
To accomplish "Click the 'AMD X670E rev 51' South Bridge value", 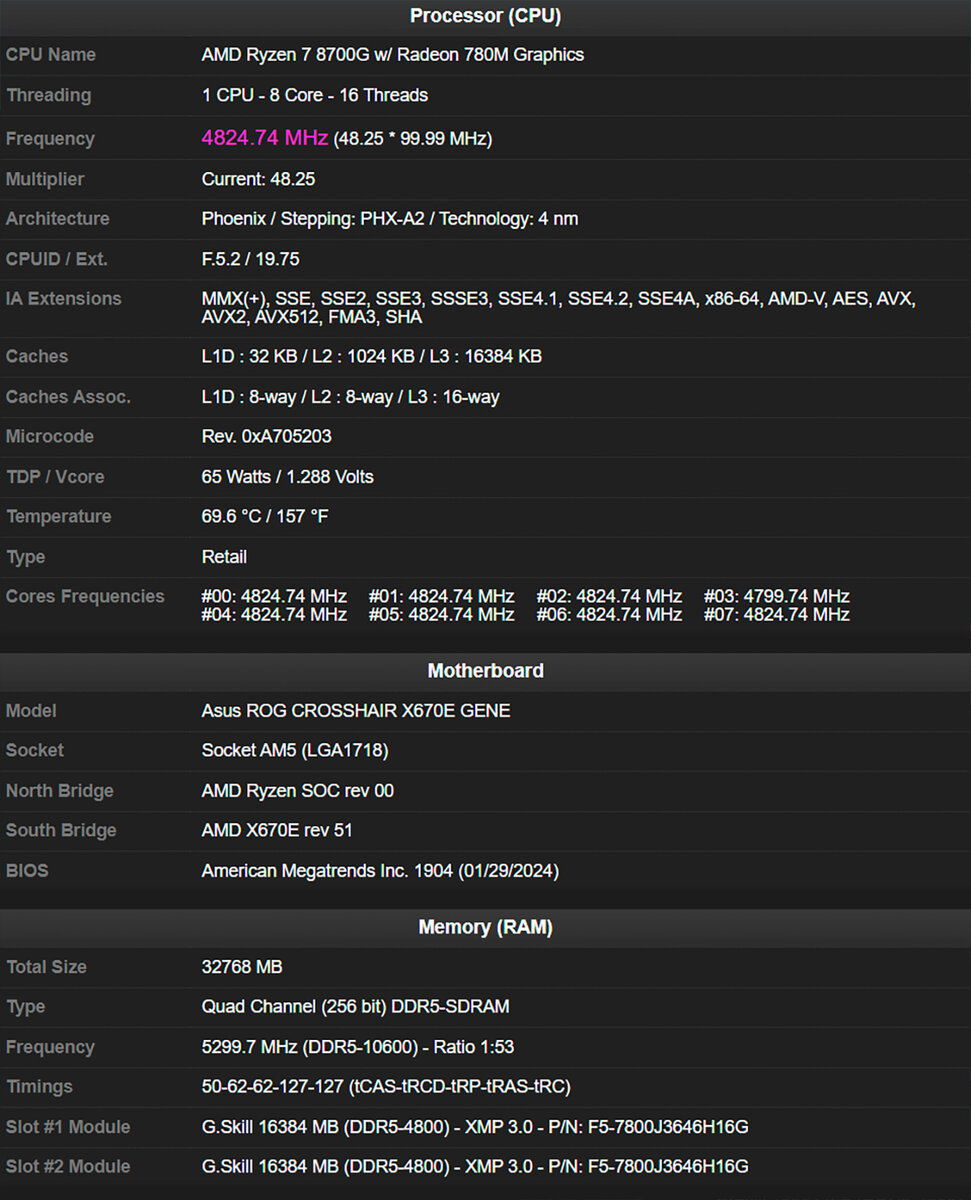I will point(277,830).
